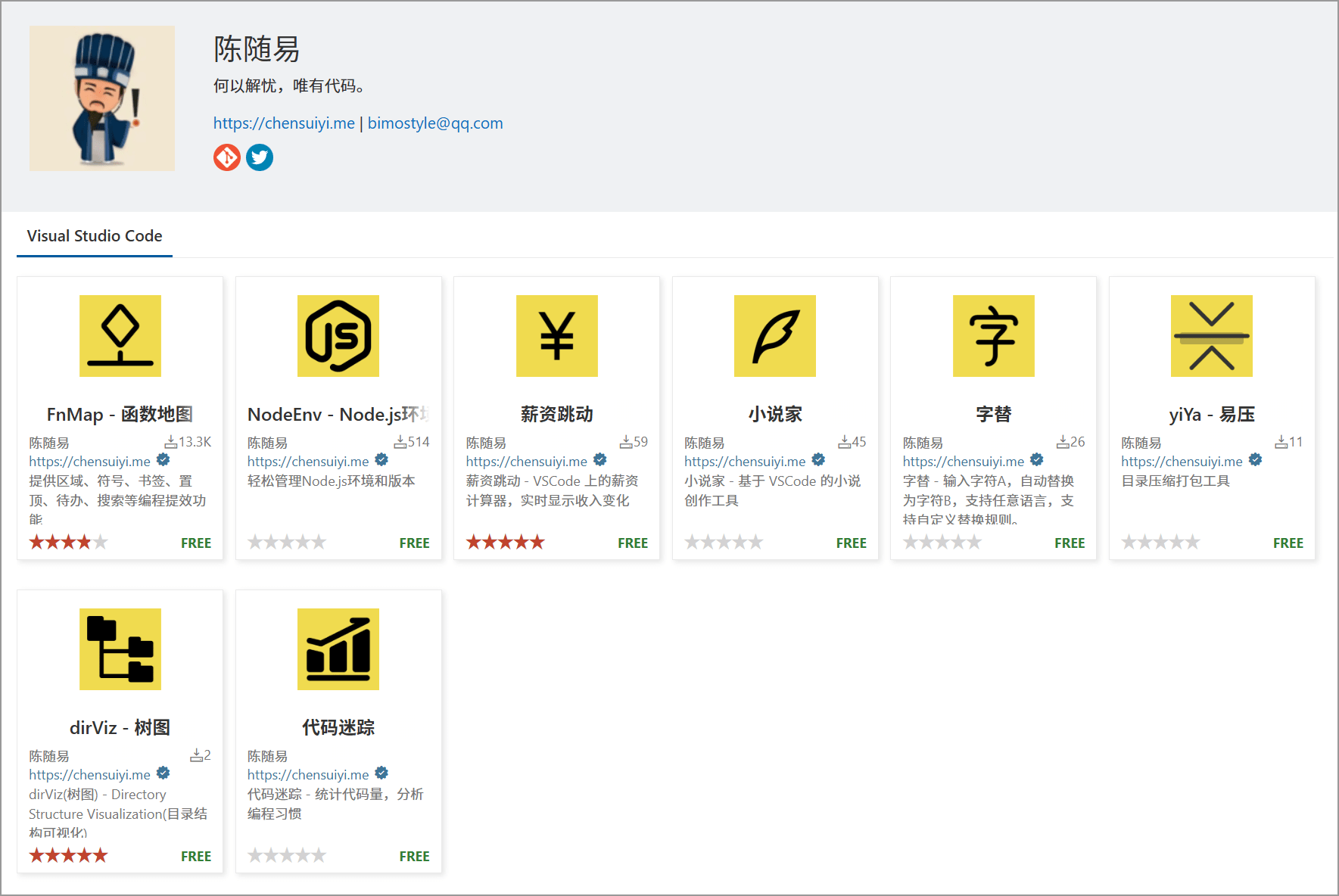
Task: Click the download count 59 icon
Action: pyautogui.click(x=626, y=442)
